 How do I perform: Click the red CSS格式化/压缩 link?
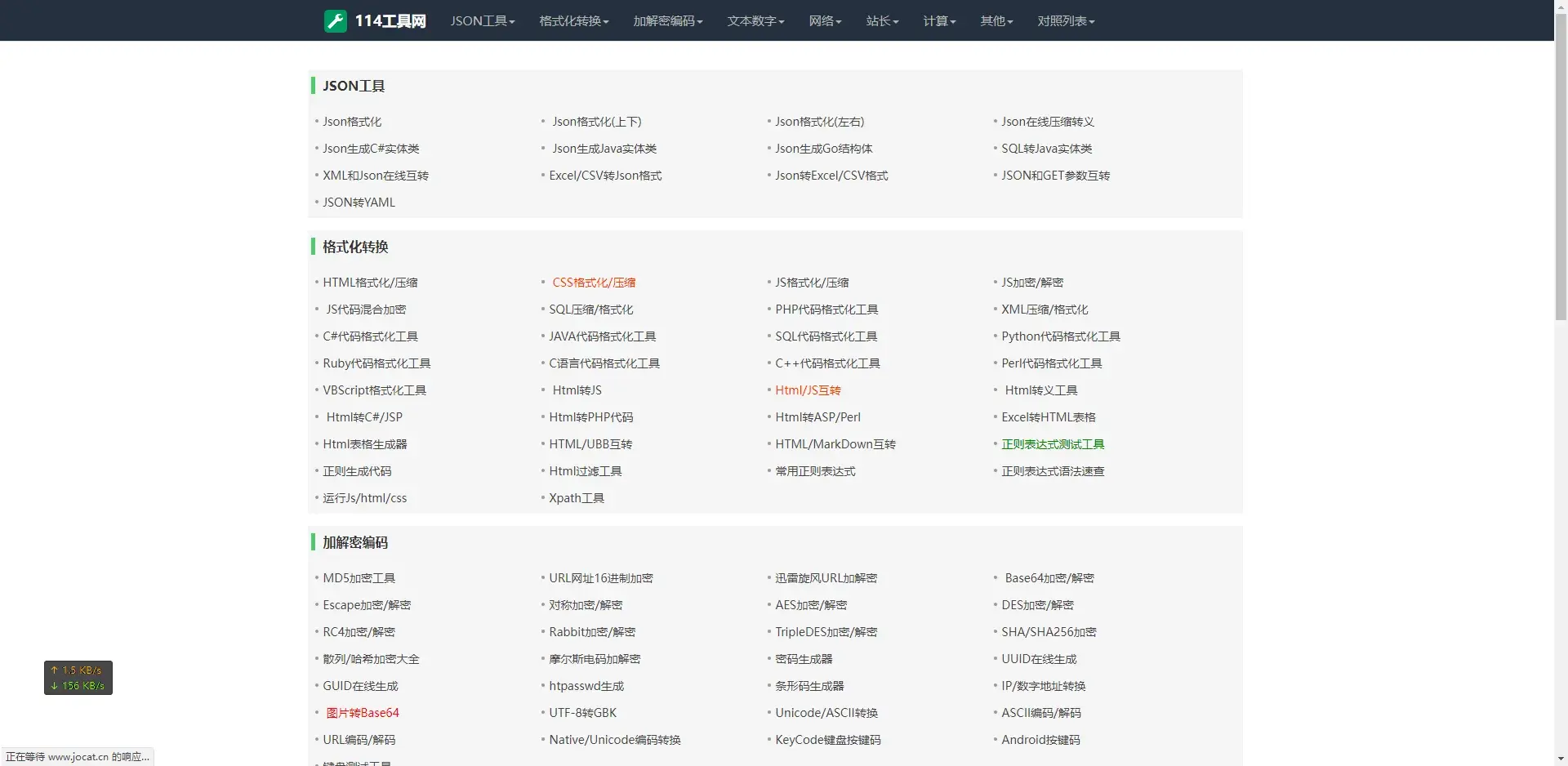click(x=594, y=283)
